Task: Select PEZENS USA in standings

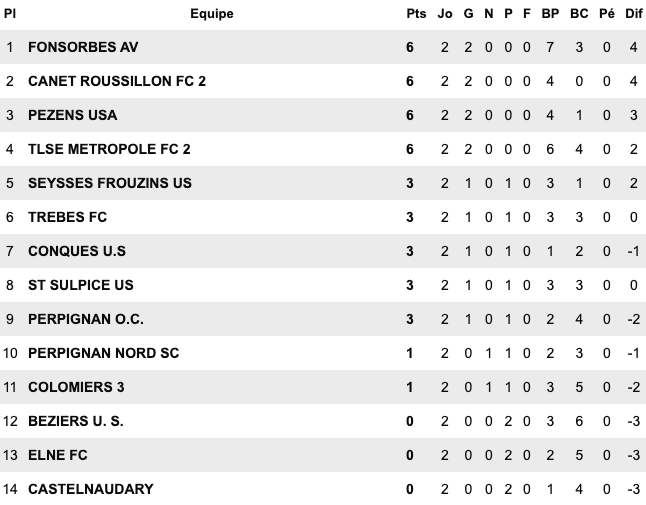Action: (x=72, y=115)
